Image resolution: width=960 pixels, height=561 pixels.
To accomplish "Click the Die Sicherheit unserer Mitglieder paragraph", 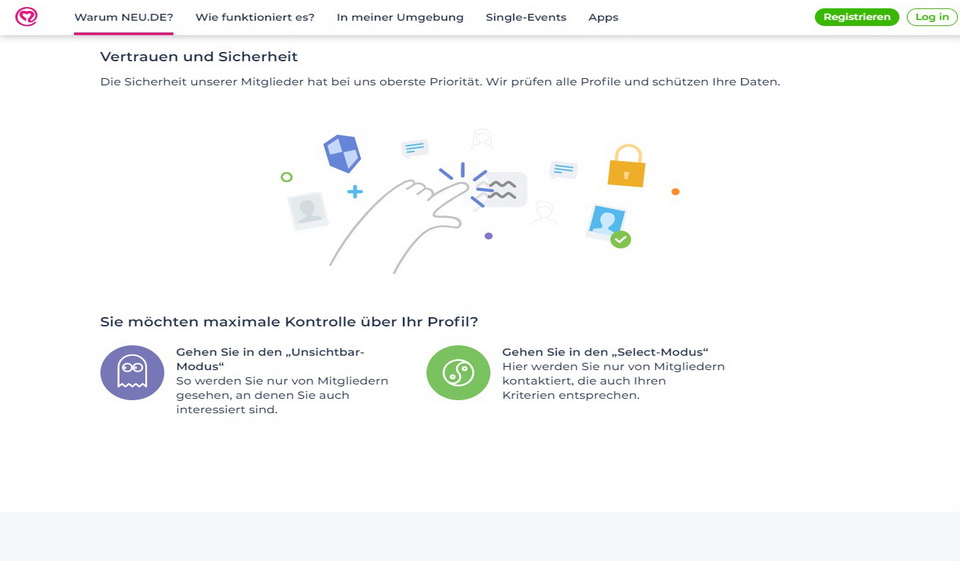I will (x=440, y=81).
